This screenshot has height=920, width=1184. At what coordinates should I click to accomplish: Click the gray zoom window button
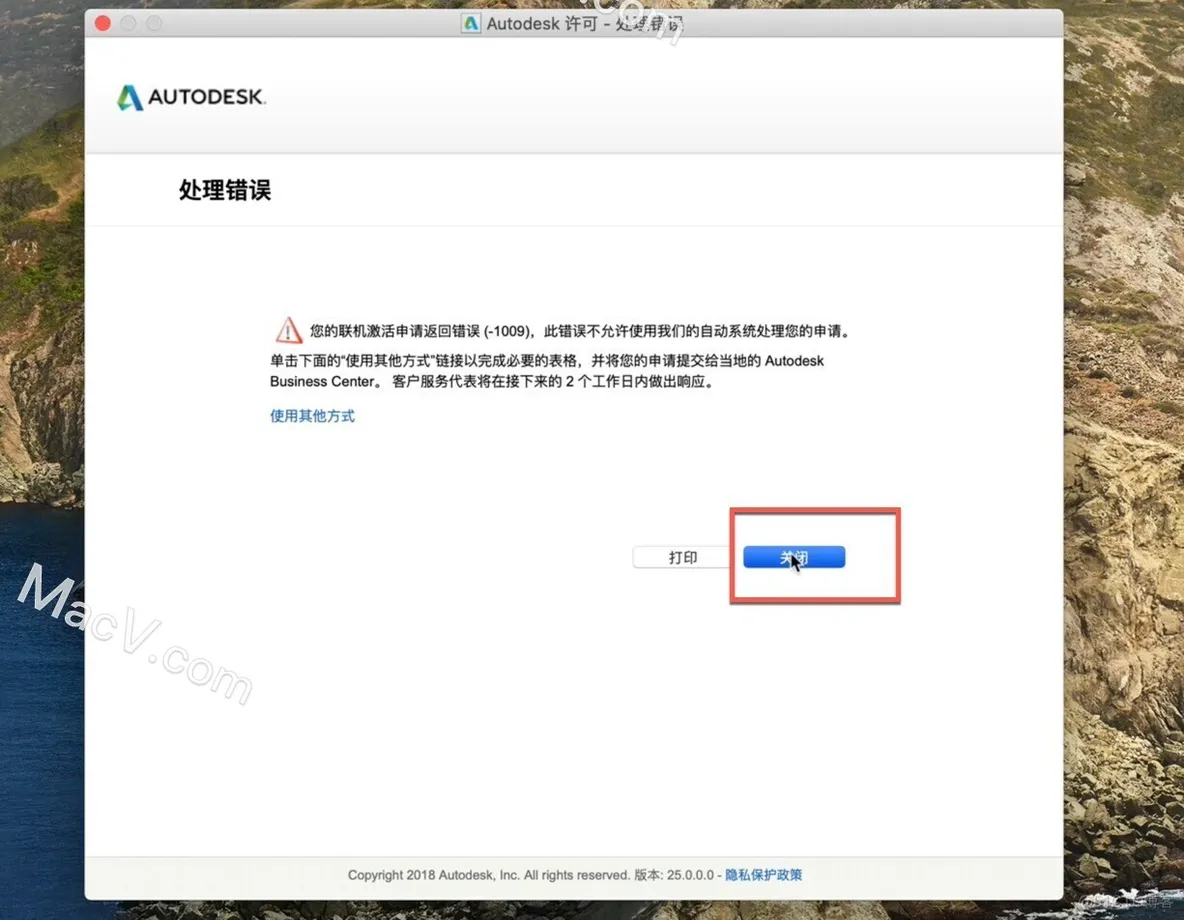pyautogui.click(x=153, y=23)
